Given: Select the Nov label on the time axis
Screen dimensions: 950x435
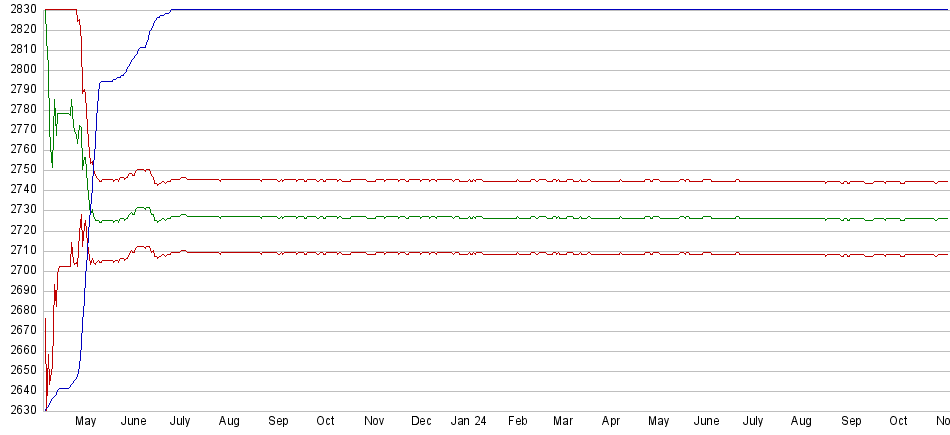Looking at the screenshot, I should tap(374, 422).
